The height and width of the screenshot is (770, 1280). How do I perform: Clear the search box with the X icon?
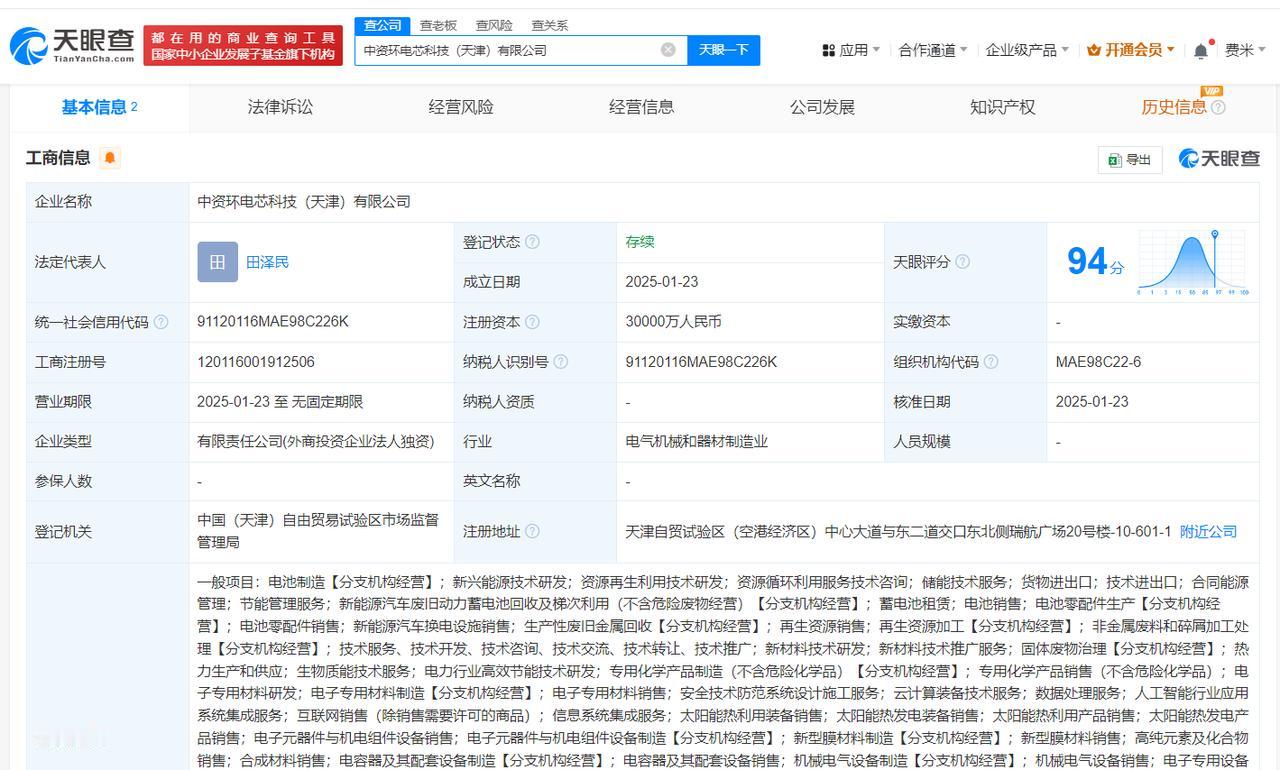668,50
